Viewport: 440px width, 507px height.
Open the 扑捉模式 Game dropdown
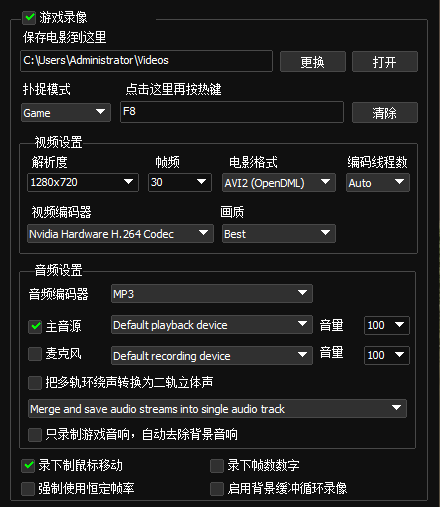click(x=66, y=113)
